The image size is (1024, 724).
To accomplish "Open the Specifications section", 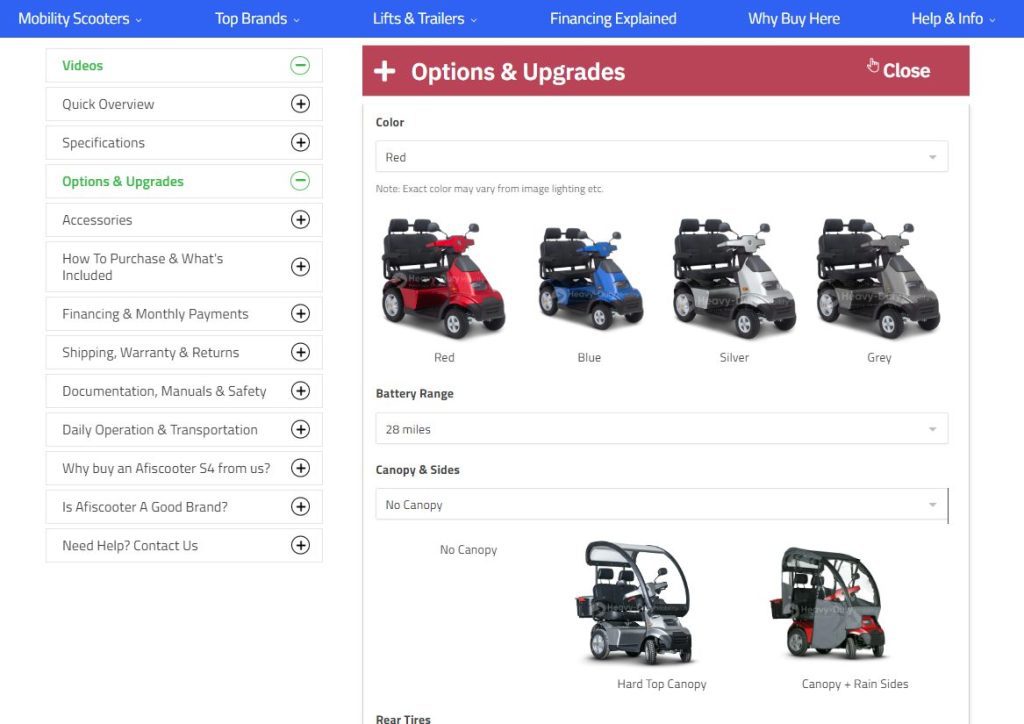I will point(184,142).
